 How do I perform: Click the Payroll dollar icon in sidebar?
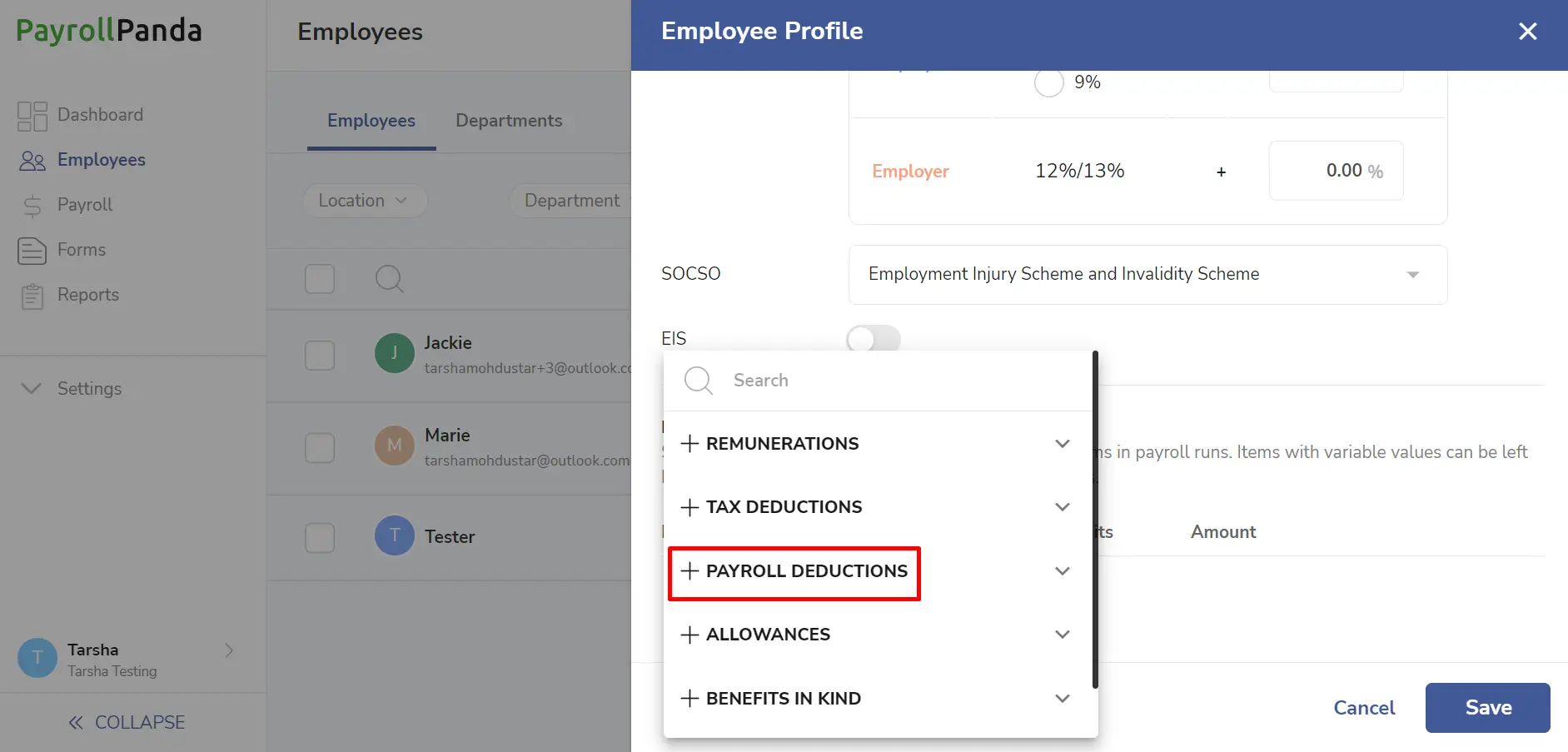(x=32, y=205)
